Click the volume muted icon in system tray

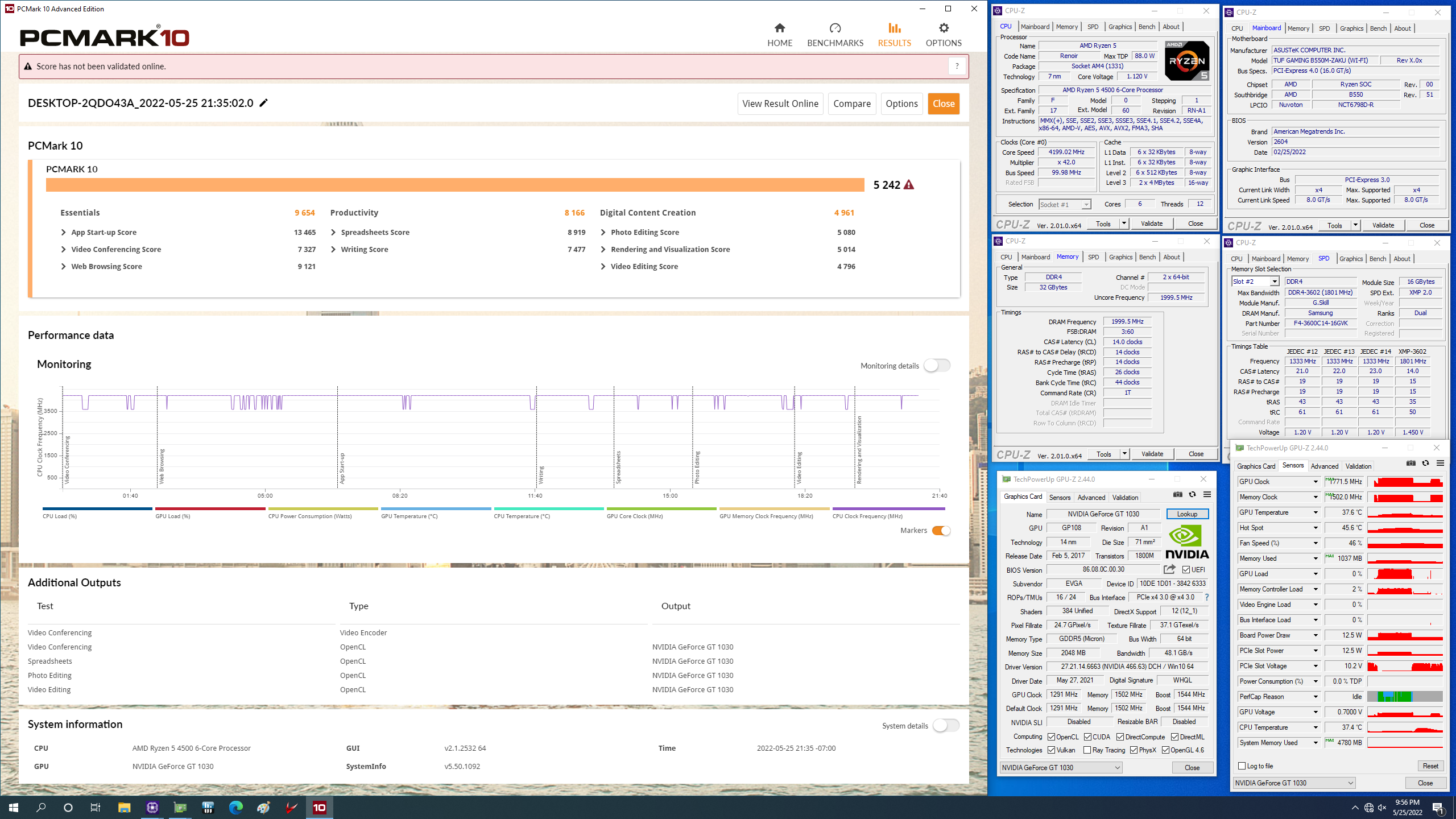point(1382,808)
